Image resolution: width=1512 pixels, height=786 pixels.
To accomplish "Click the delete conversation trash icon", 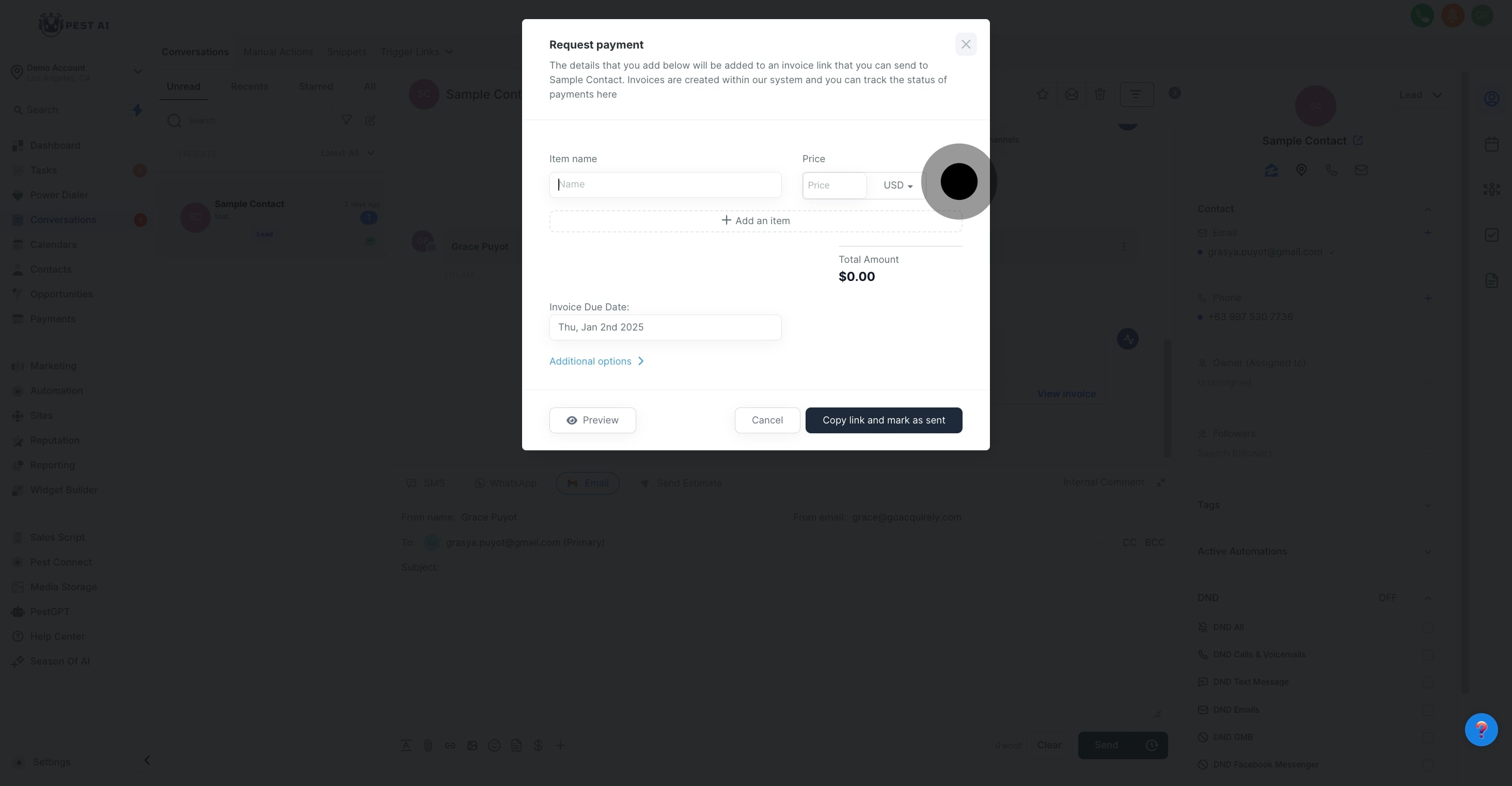I will tap(1100, 95).
